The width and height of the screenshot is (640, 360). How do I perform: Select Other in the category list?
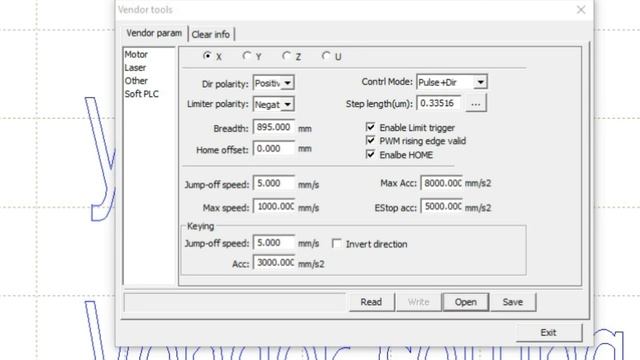point(136,80)
